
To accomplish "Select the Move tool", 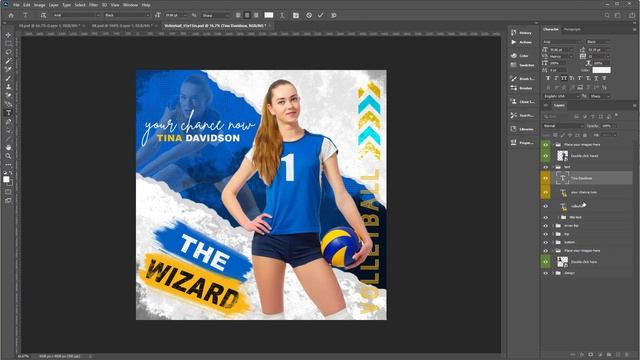I will point(8,35).
